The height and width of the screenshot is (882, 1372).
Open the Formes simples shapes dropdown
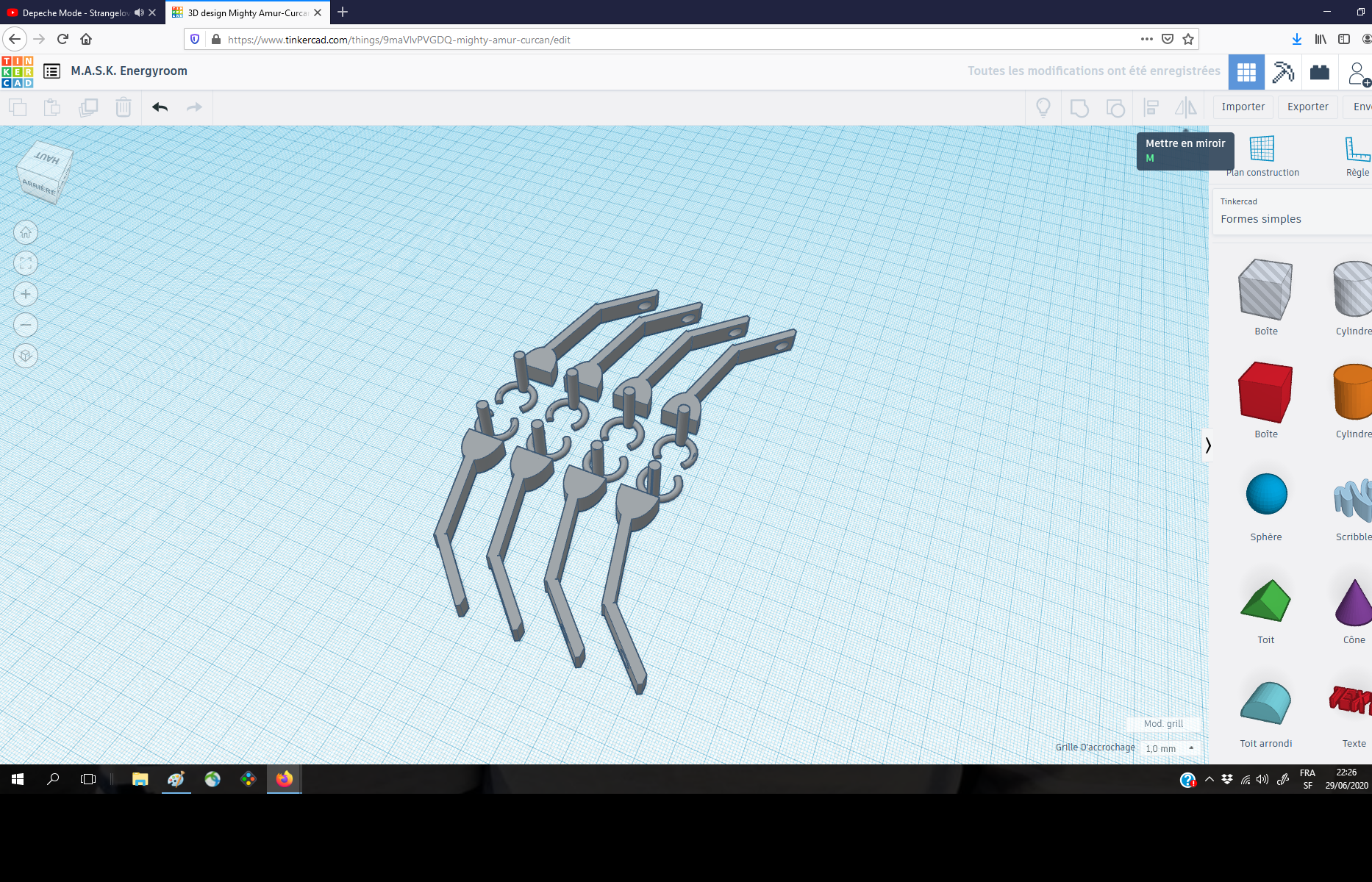coord(1292,212)
